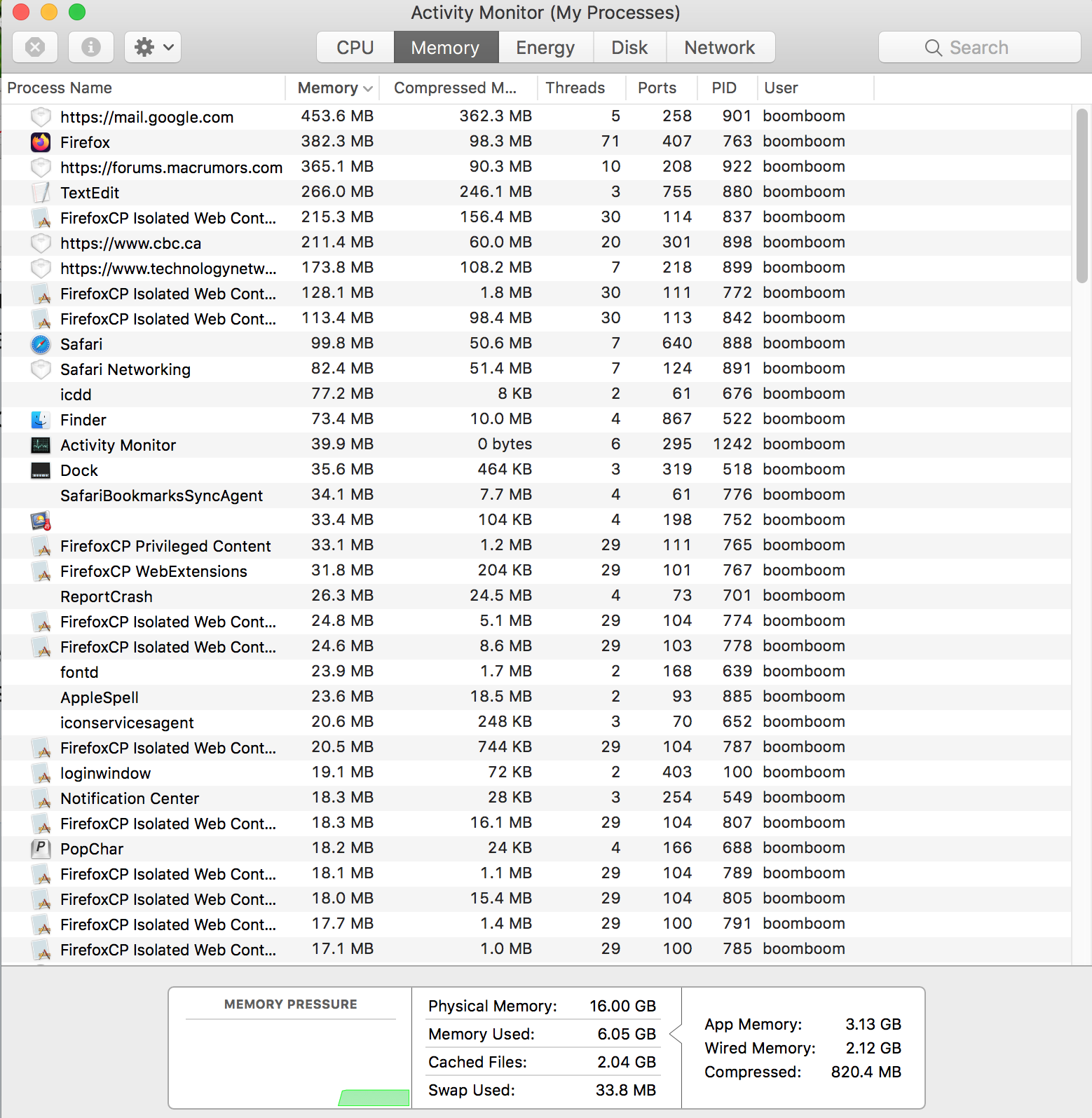Click the Physical Memory 16.00 GB value
The height and width of the screenshot is (1118, 1092).
click(622, 1006)
